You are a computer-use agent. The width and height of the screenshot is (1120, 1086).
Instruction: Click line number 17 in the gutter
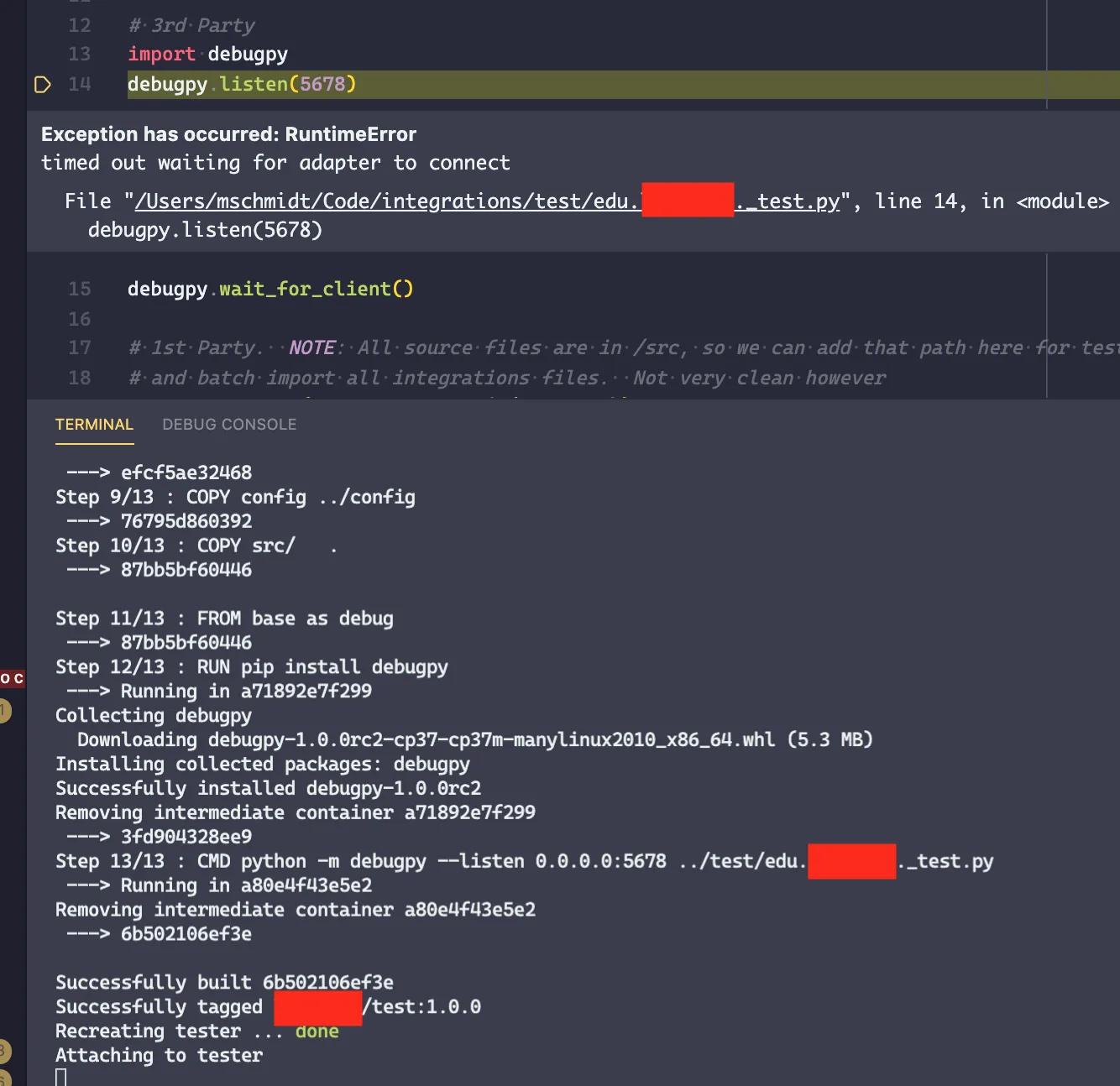80,347
